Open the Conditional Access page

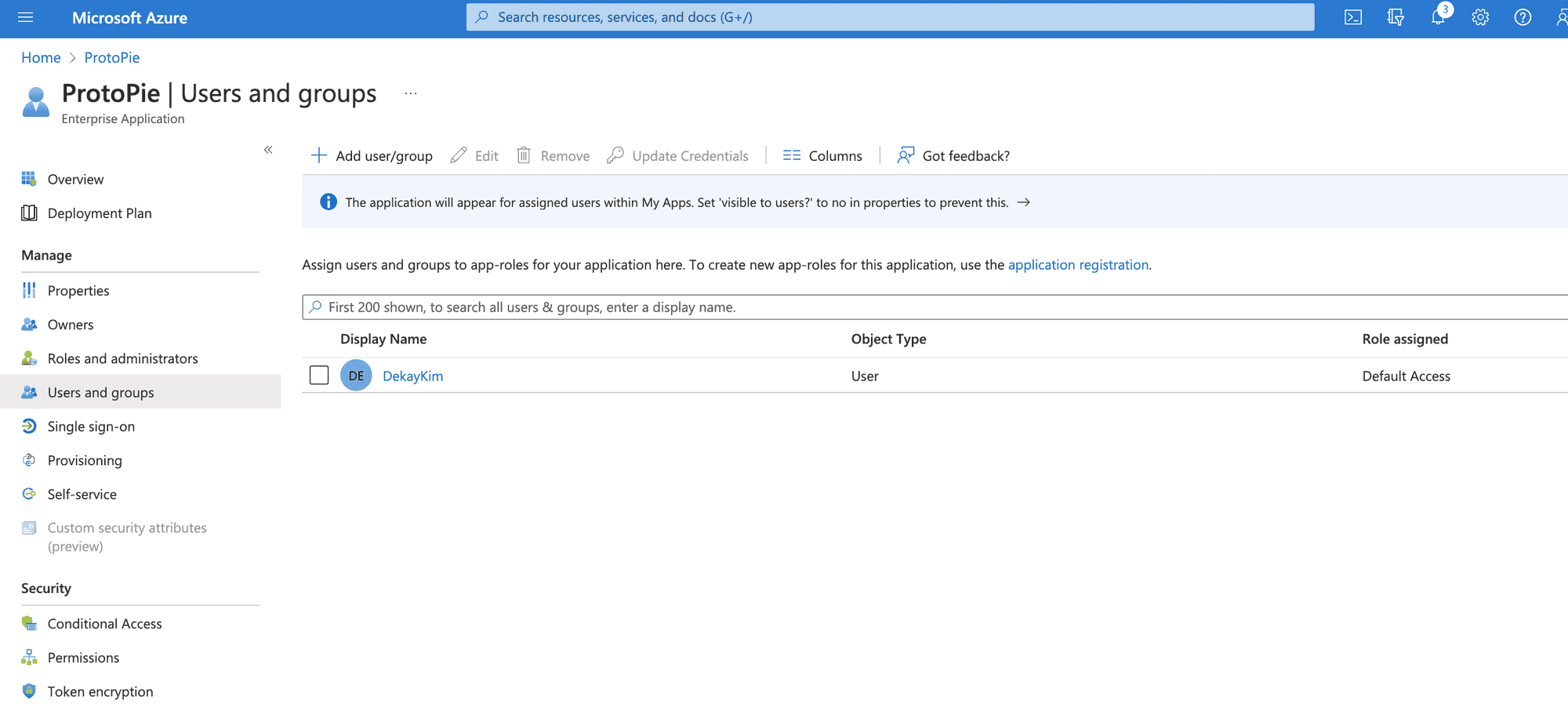[x=104, y=623]
